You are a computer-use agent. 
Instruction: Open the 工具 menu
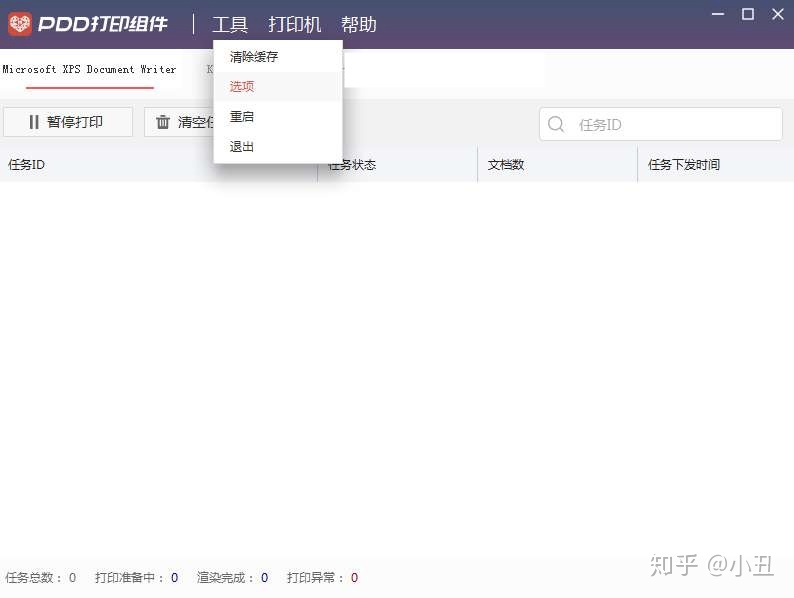pos(230,24)
